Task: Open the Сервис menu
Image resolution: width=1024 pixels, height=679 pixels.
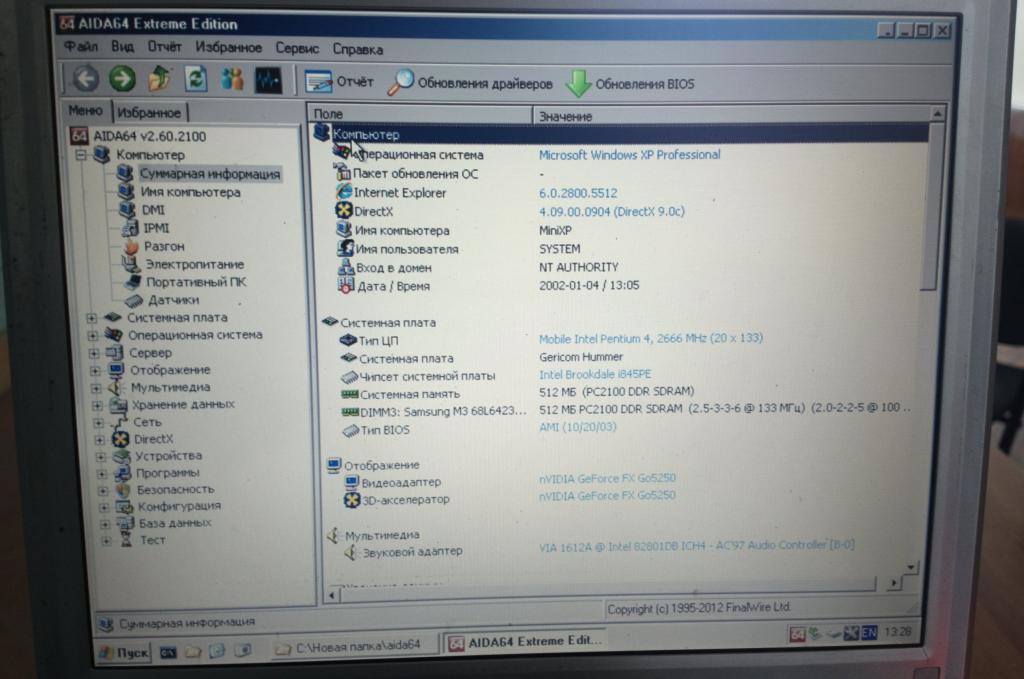Action: click(x=297, y=48)
